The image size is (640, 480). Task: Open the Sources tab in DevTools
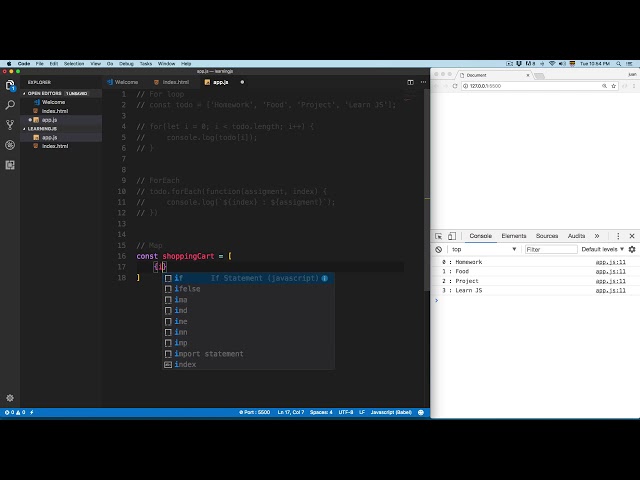coord(547,236)
